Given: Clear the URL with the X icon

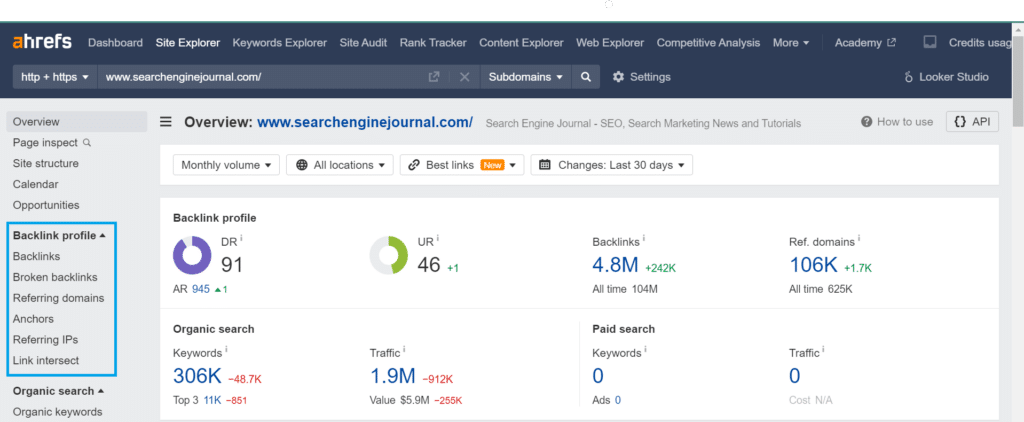Looking at the screenshot, I should pyautogui.click(x=464, y=76).
